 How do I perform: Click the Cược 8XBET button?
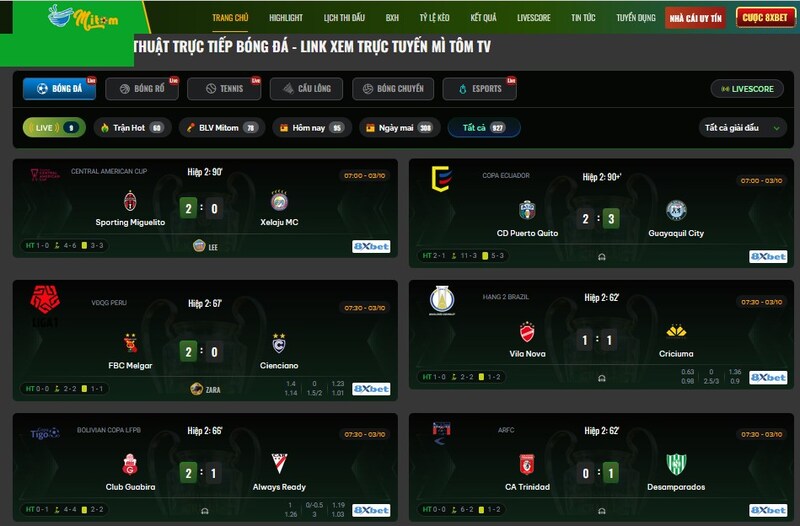[x=765, y=18]
